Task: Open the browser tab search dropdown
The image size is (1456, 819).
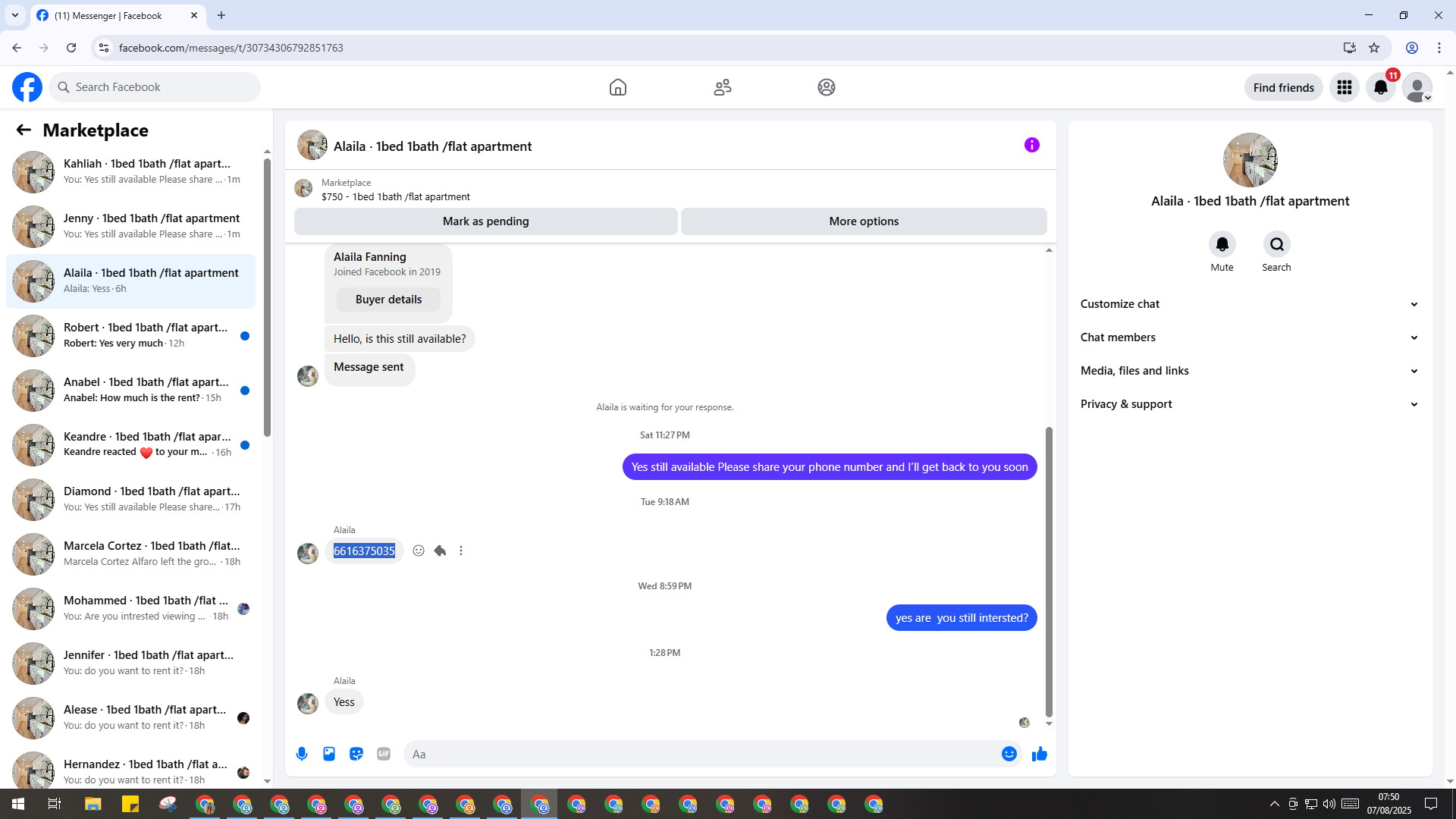Action: (x=15, y=15)
